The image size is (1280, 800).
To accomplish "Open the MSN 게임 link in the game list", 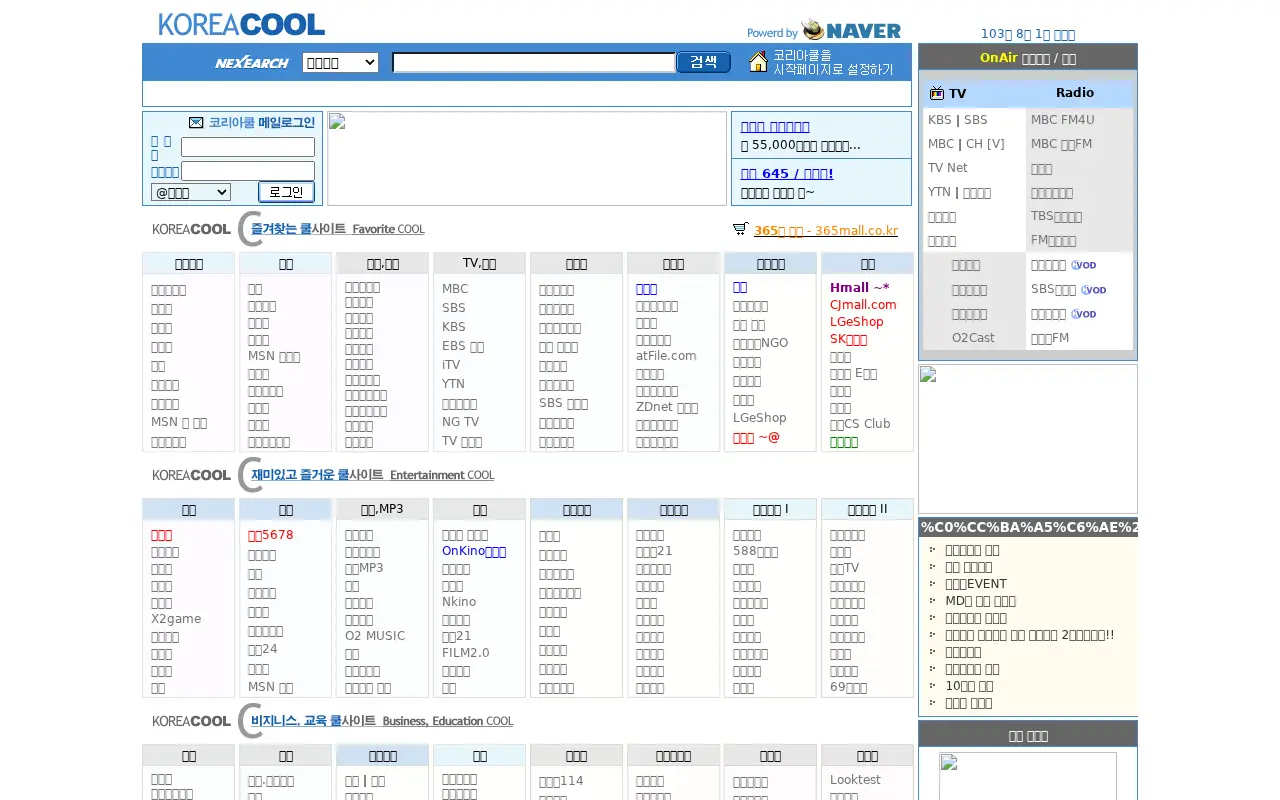I will [x=270, y=687].
